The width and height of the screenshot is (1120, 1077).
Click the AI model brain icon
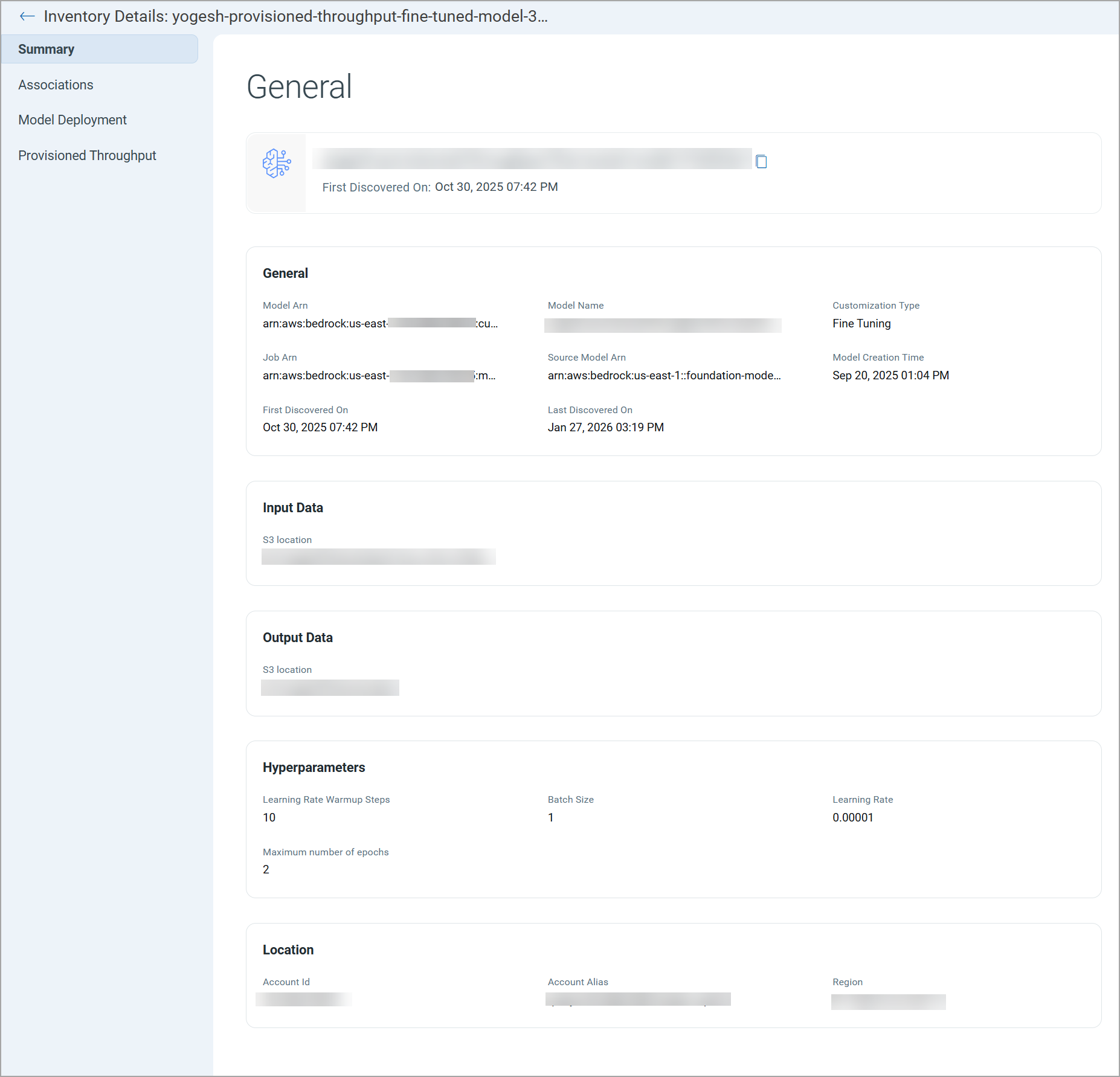pos(277,163)
